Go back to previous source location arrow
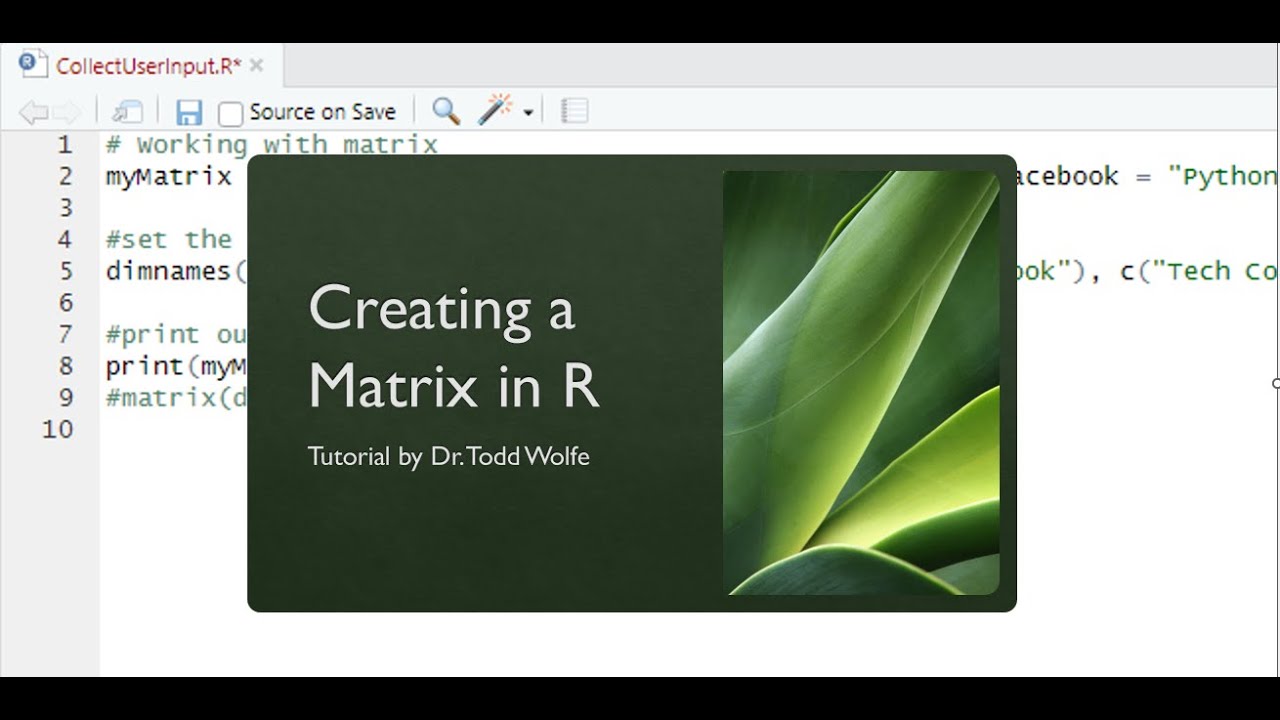 pyautogui.click(x=33, y=112)
